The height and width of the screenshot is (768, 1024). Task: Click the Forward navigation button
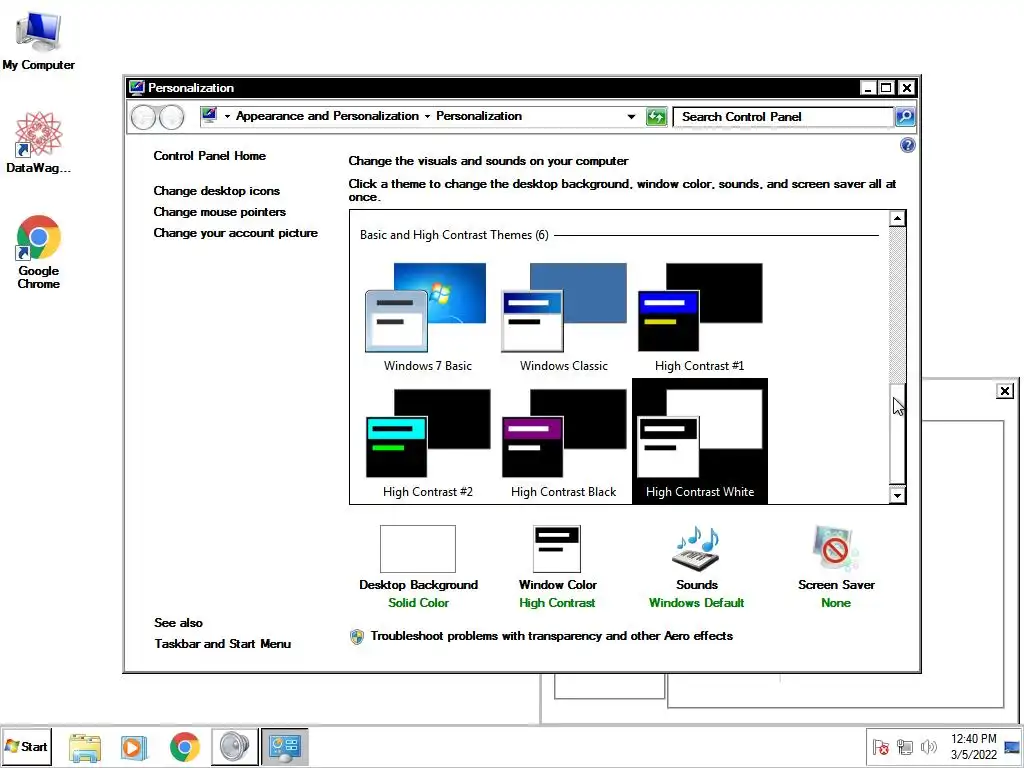(172, 117)
